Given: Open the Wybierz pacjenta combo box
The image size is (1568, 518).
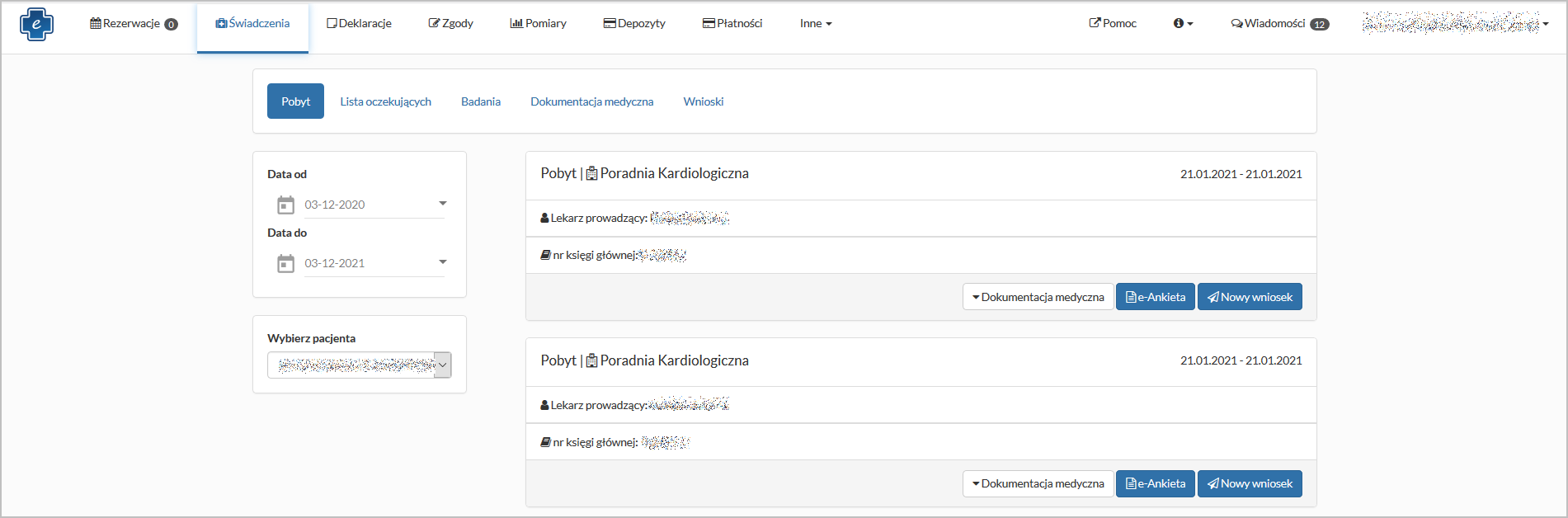Looking at the screenshot, I should [359, 365].
